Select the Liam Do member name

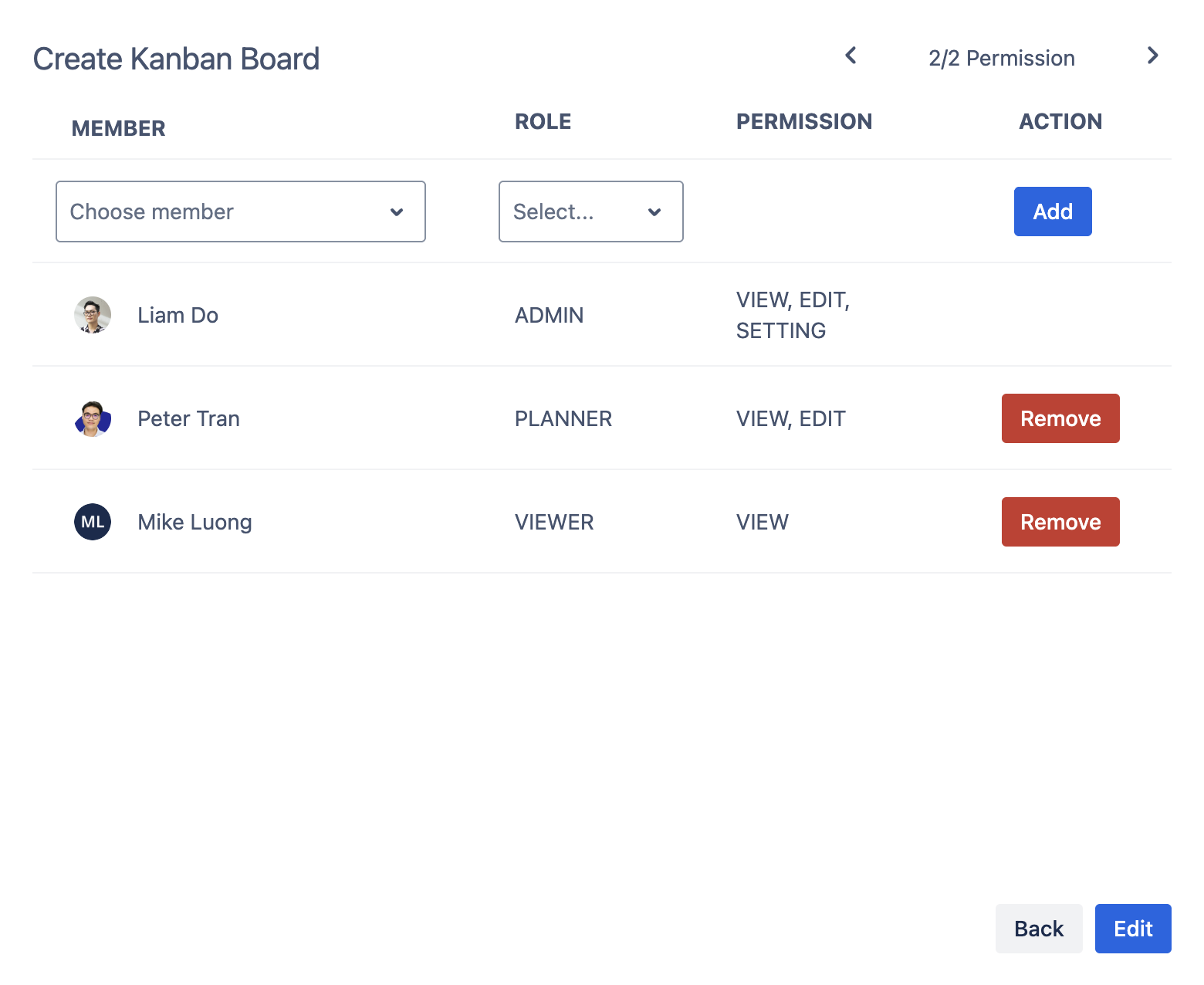click(178, 315)
